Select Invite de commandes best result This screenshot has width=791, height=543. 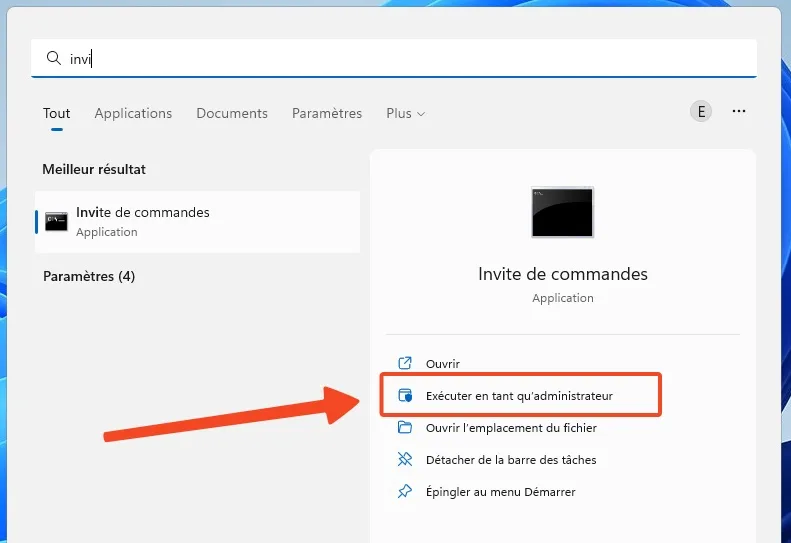197,222
